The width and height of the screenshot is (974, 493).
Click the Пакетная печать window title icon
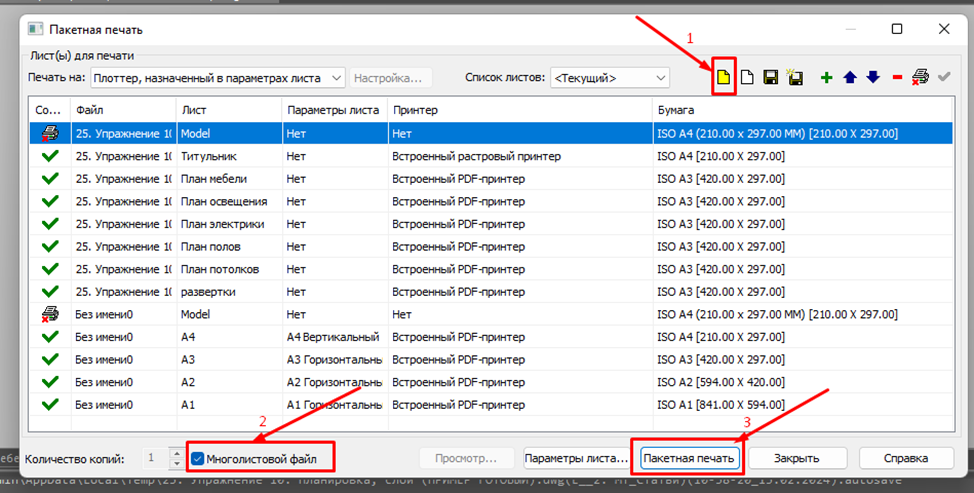click(x=36, y=29)
